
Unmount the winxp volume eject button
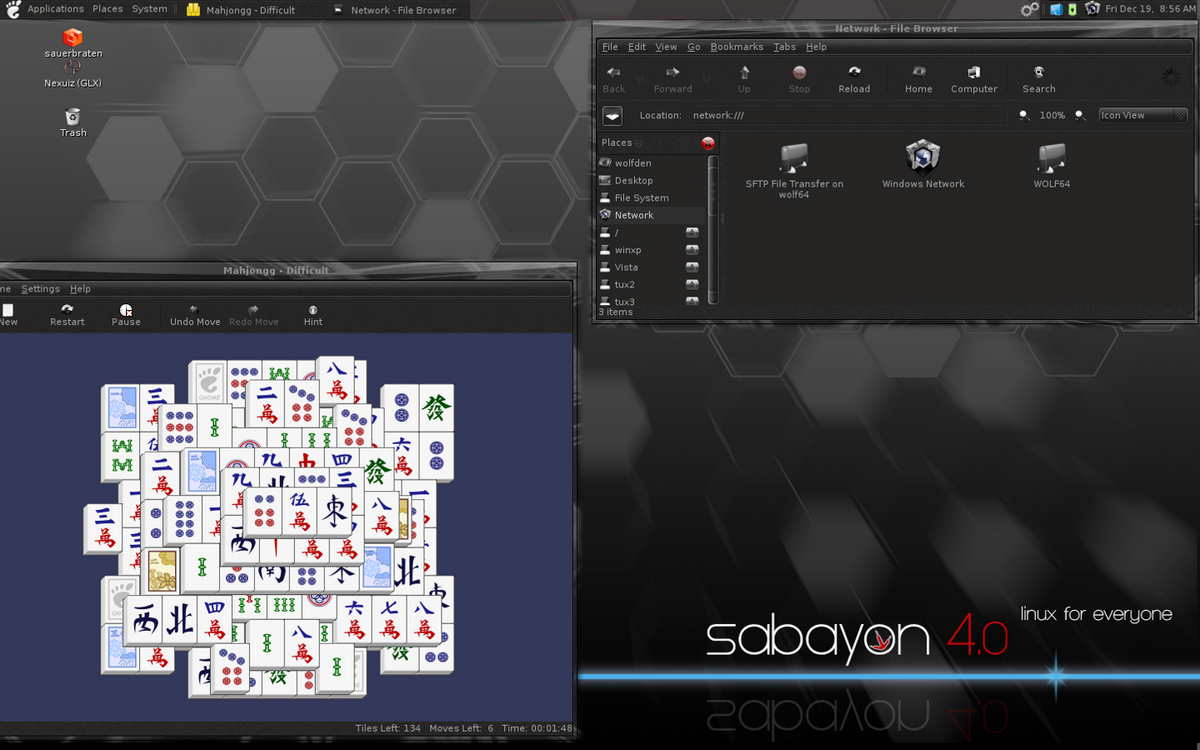(692, 250)
